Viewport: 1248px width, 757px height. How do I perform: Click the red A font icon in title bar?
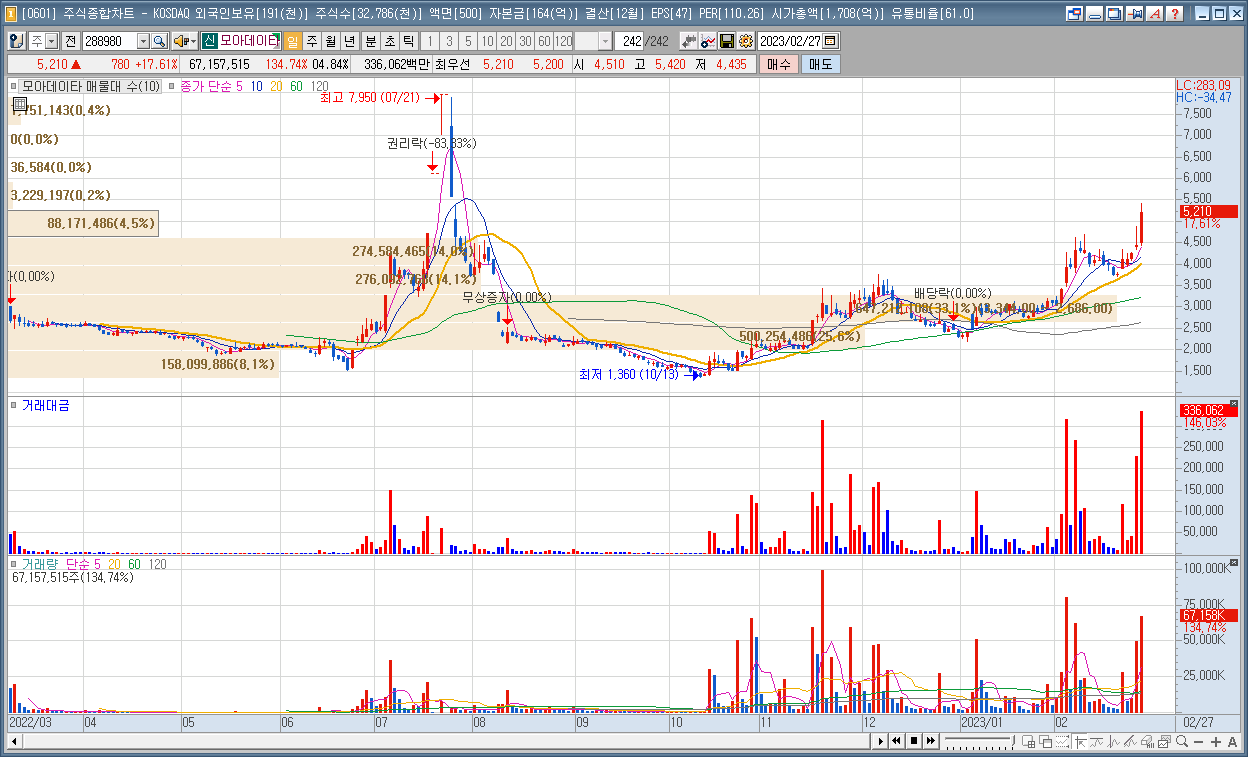[x=1155, y=14]
